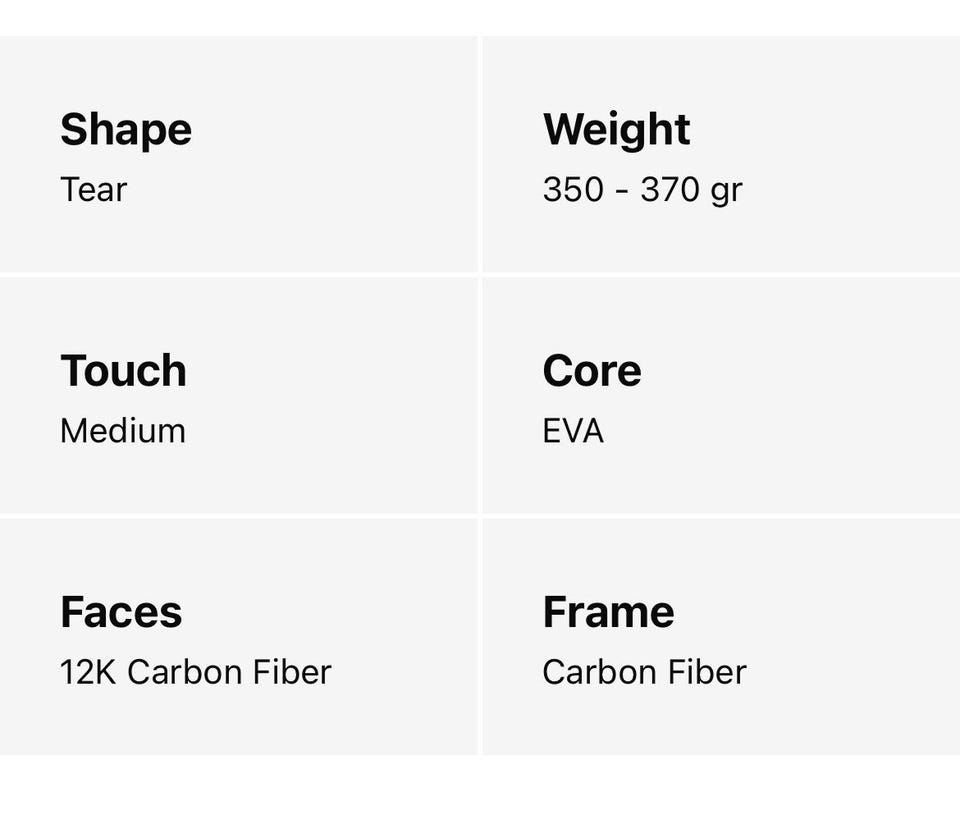Screen dimensions: 960x815
Task: Select the EVA core value
Action: click(x=573, y=431)
